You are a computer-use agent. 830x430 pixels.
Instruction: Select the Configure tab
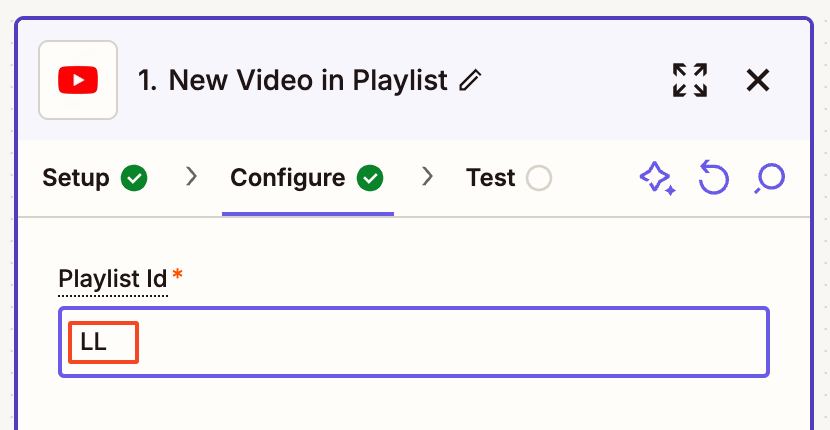coord(288,179)
